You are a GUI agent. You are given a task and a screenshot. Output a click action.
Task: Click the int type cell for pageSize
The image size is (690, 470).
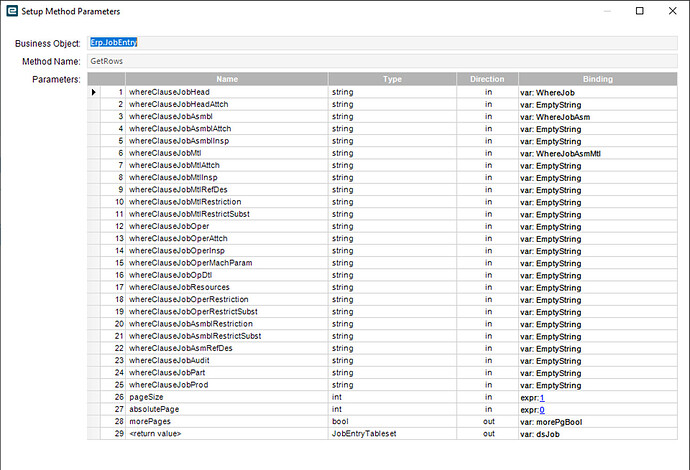(x=392, y=397)
